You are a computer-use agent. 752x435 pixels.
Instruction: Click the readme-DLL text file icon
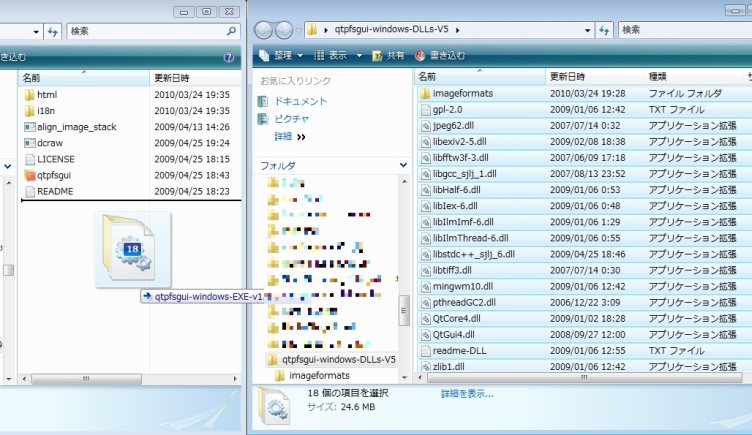[425, 351]
